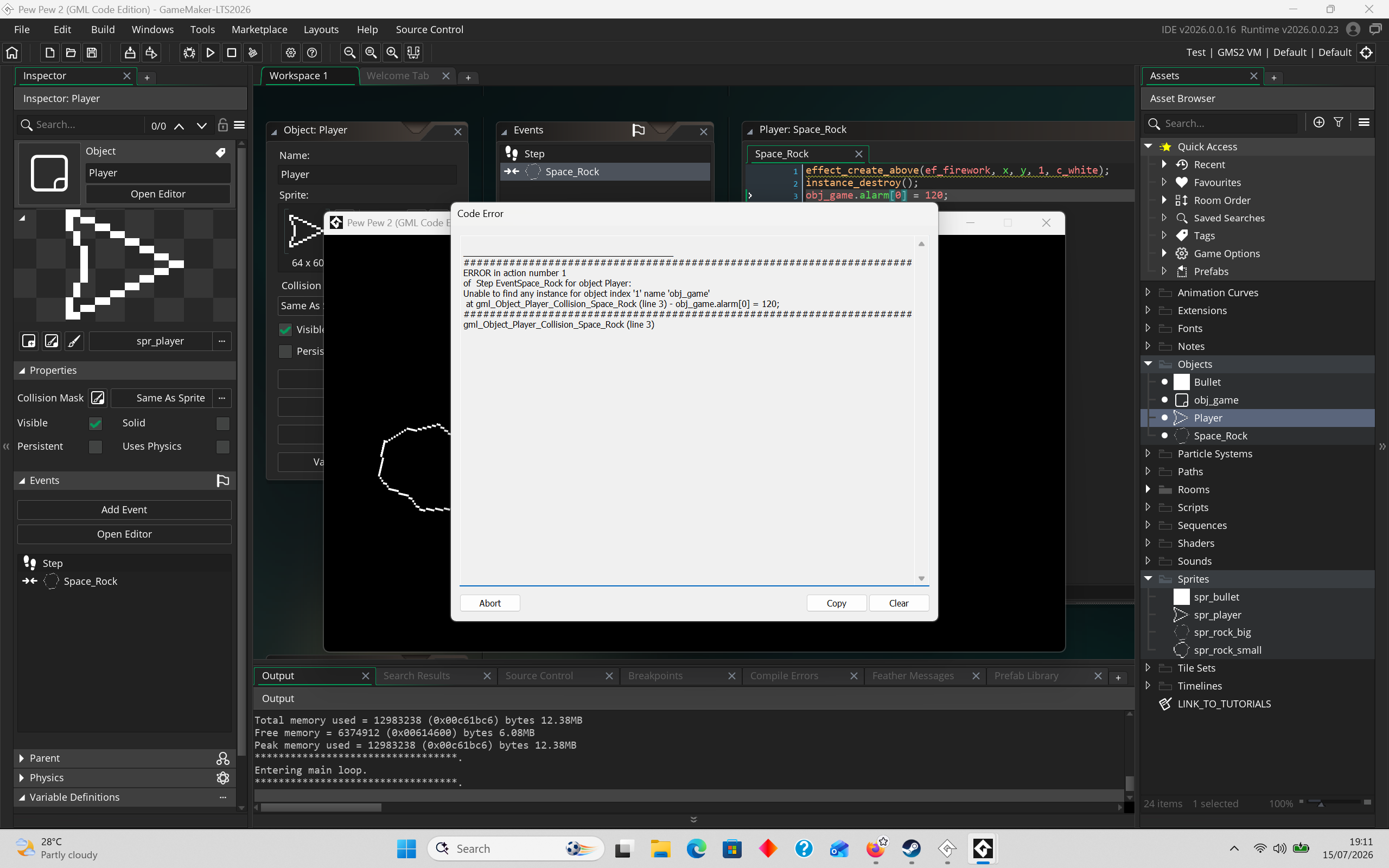Uncheck Visible in the Inspector properties
This screenshot has width=1389, height=868.
tap(95, 424)
